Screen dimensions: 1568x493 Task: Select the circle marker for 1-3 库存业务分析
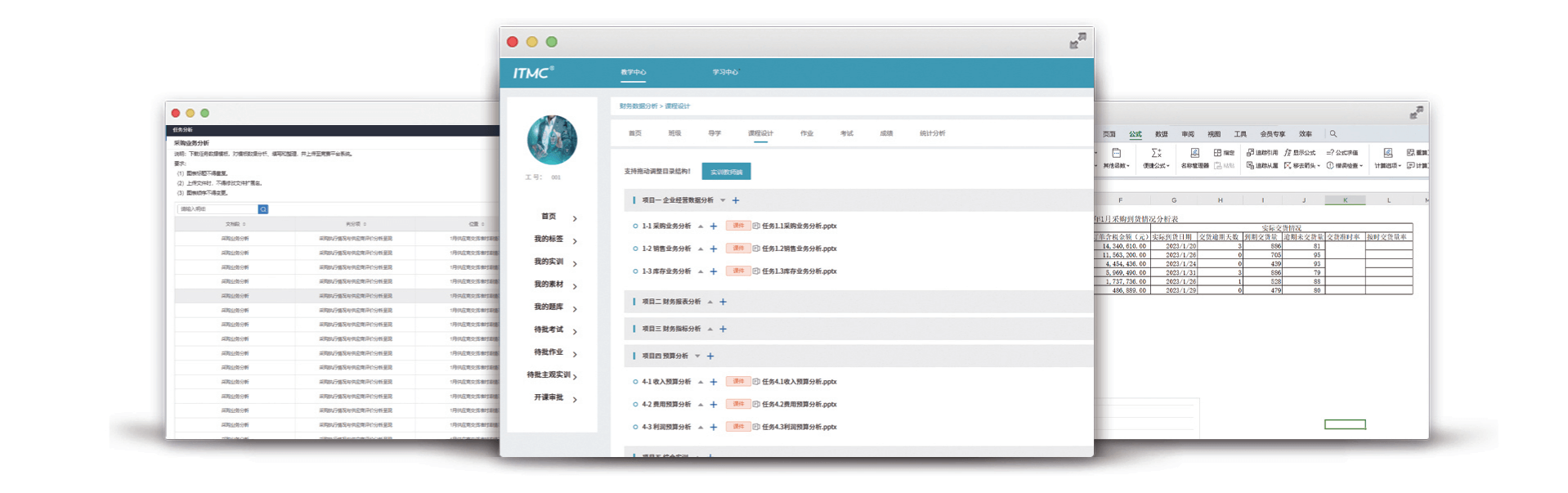tap(635, 271)
